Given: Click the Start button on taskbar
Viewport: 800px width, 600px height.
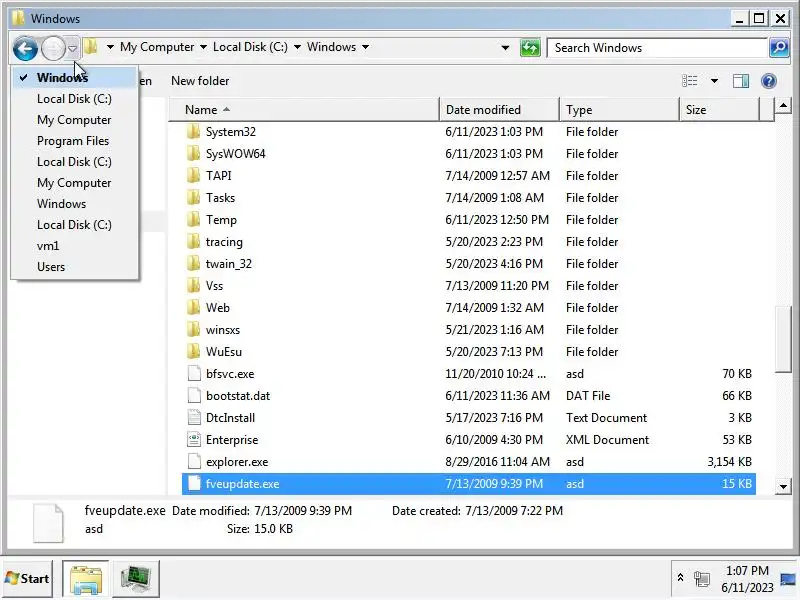Looking at the screenshot, I should click(27, 579).
